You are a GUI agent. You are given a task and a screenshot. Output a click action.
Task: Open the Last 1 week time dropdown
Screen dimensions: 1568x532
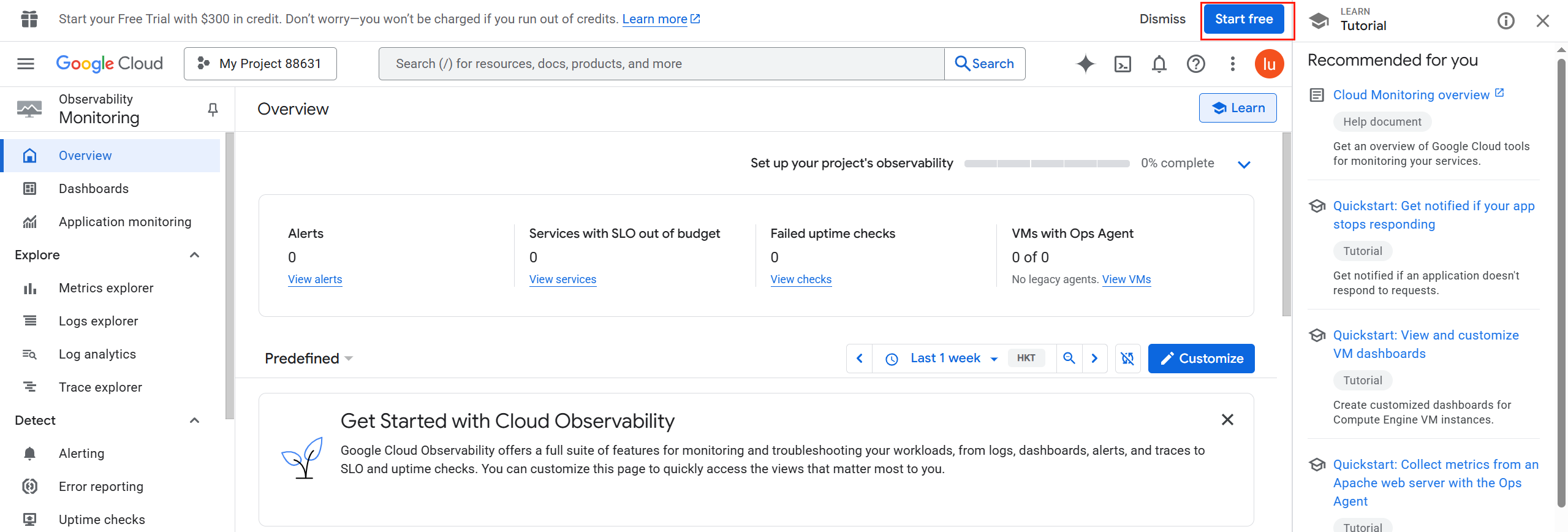click(x=953, y=359)
